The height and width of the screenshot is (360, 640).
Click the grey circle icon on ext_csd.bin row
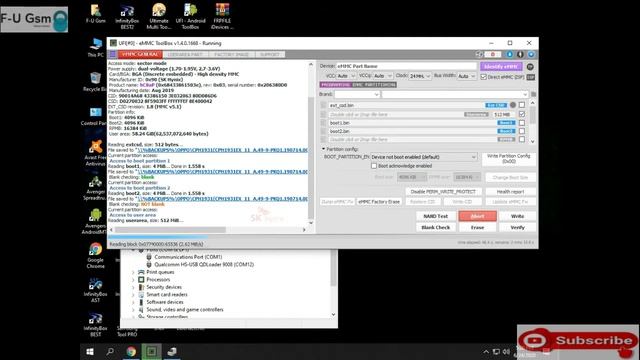(513, 105)
